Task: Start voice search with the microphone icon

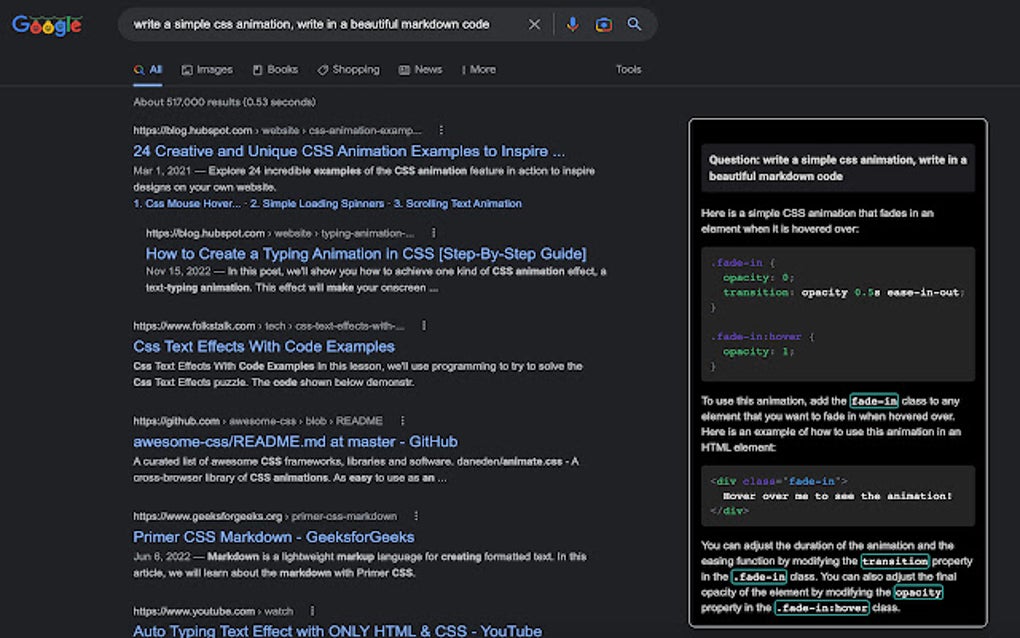Action: [571, 24]
